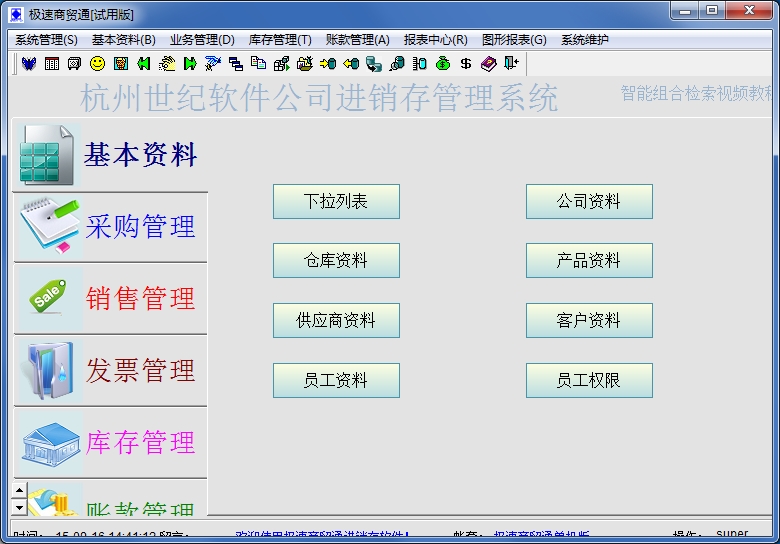
Task: Minimize the 极速商贸通 window
Action: tap(685, 11)
